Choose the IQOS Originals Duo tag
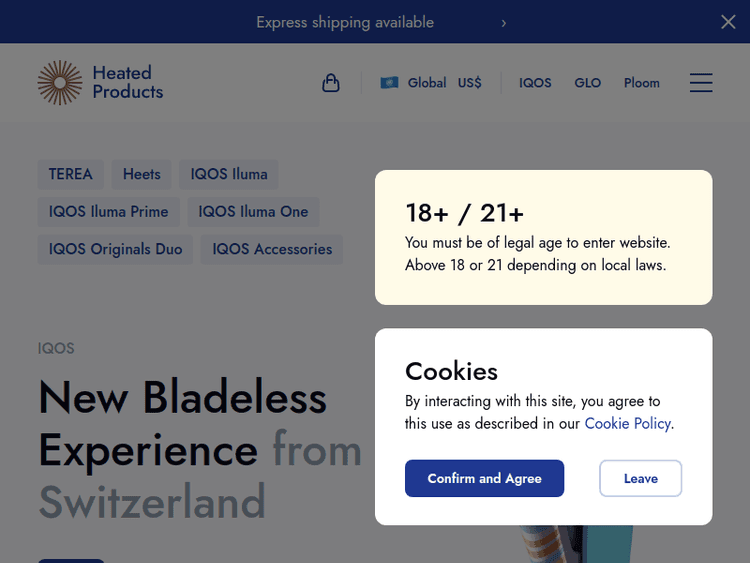 tap(116, 249)
